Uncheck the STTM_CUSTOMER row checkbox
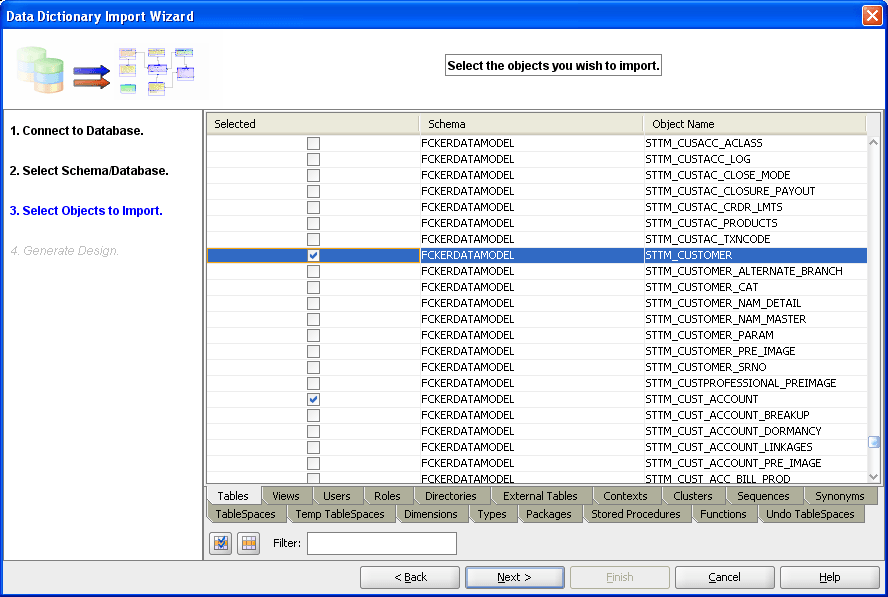This screenshot has height=597, width=888. click(313, 255)
